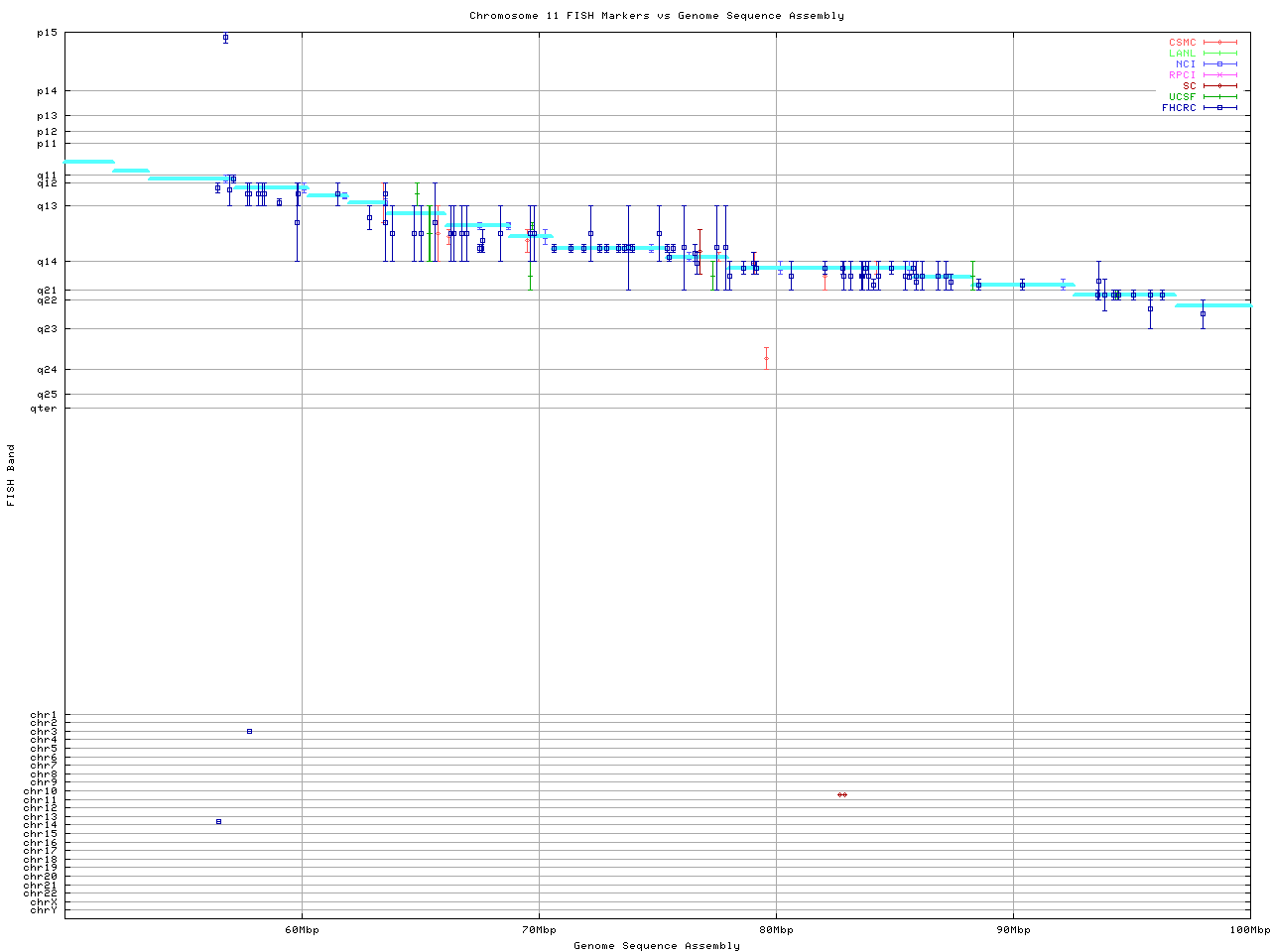Click the Genome Sequence Assembly x-axis title
1270x952 pixels.
click(657, 945)
